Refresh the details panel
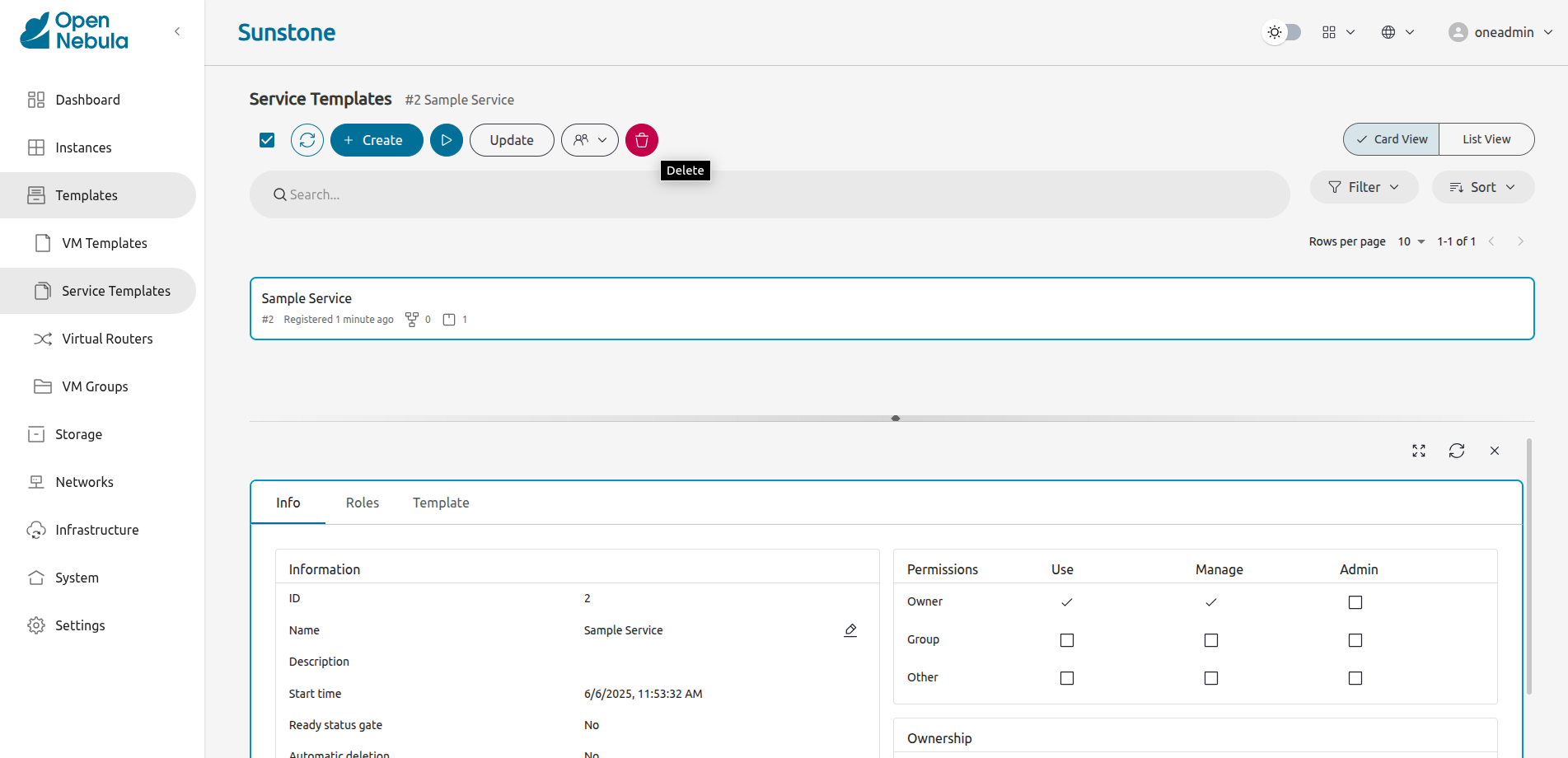This screenshot has width=1568, height=758. click(1456, 451)
